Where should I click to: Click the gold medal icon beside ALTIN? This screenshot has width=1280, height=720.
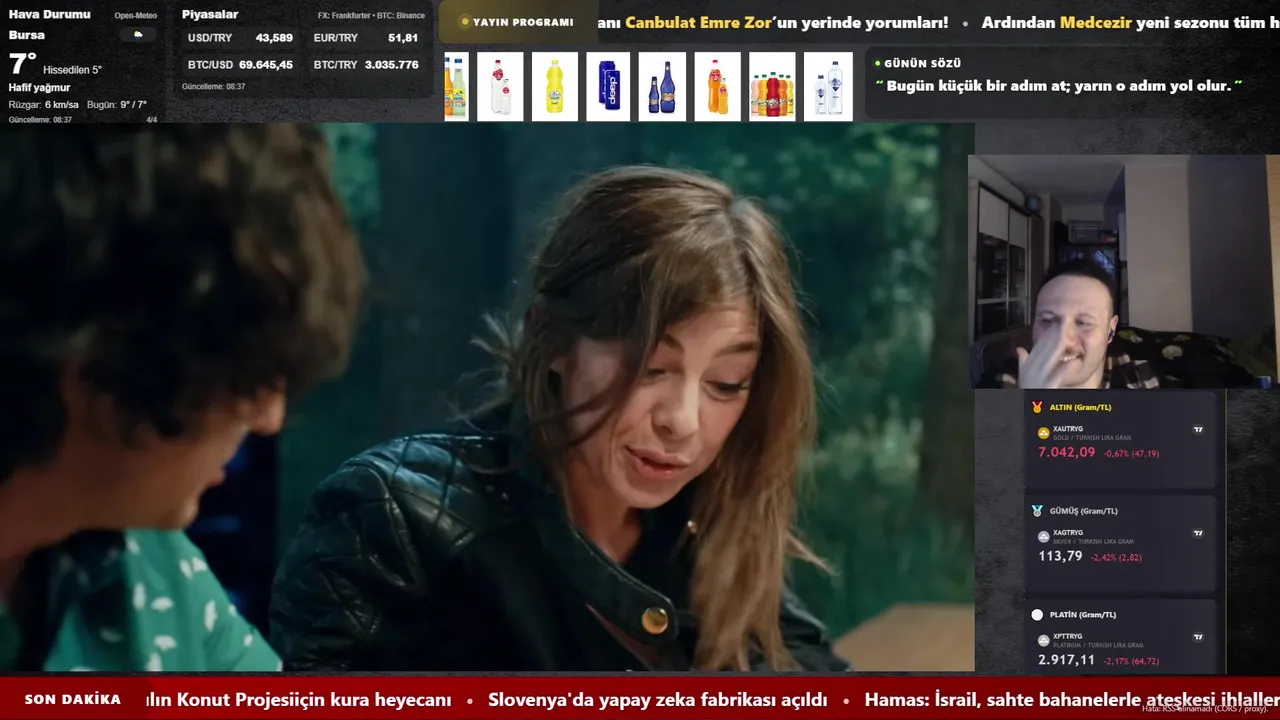pyautogui.click(x=1037, y=407)
